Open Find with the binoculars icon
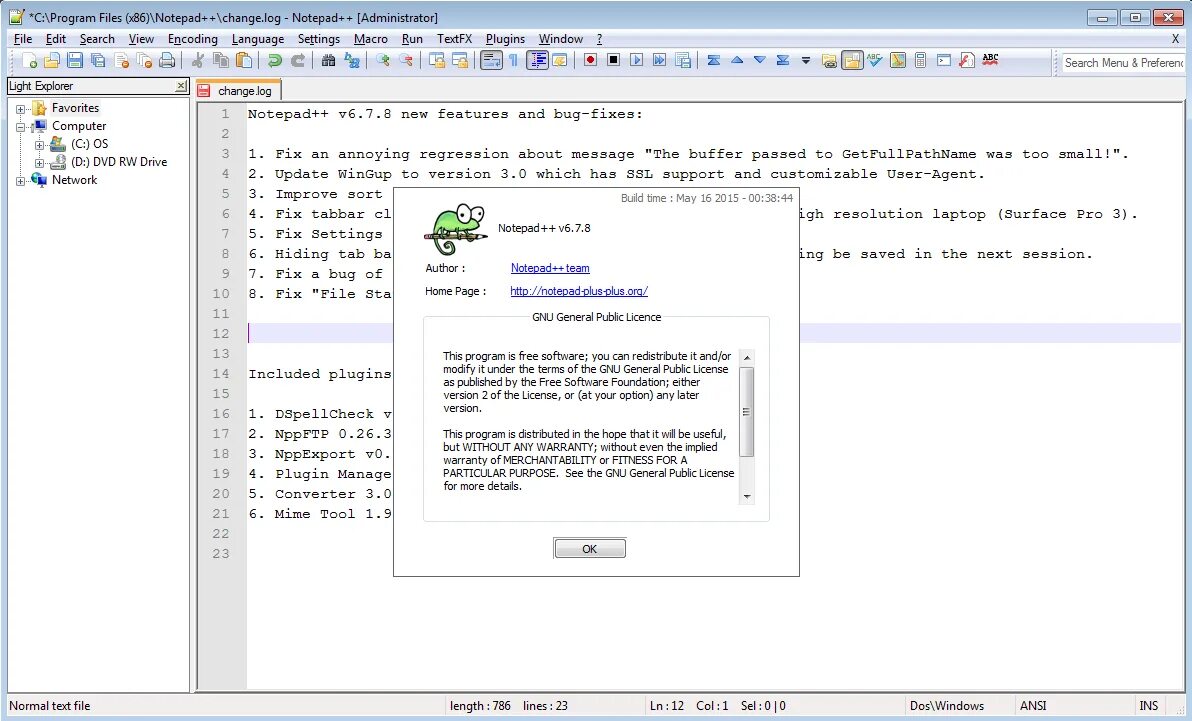This screenshot has width=1192, height=721. (328, 60)
